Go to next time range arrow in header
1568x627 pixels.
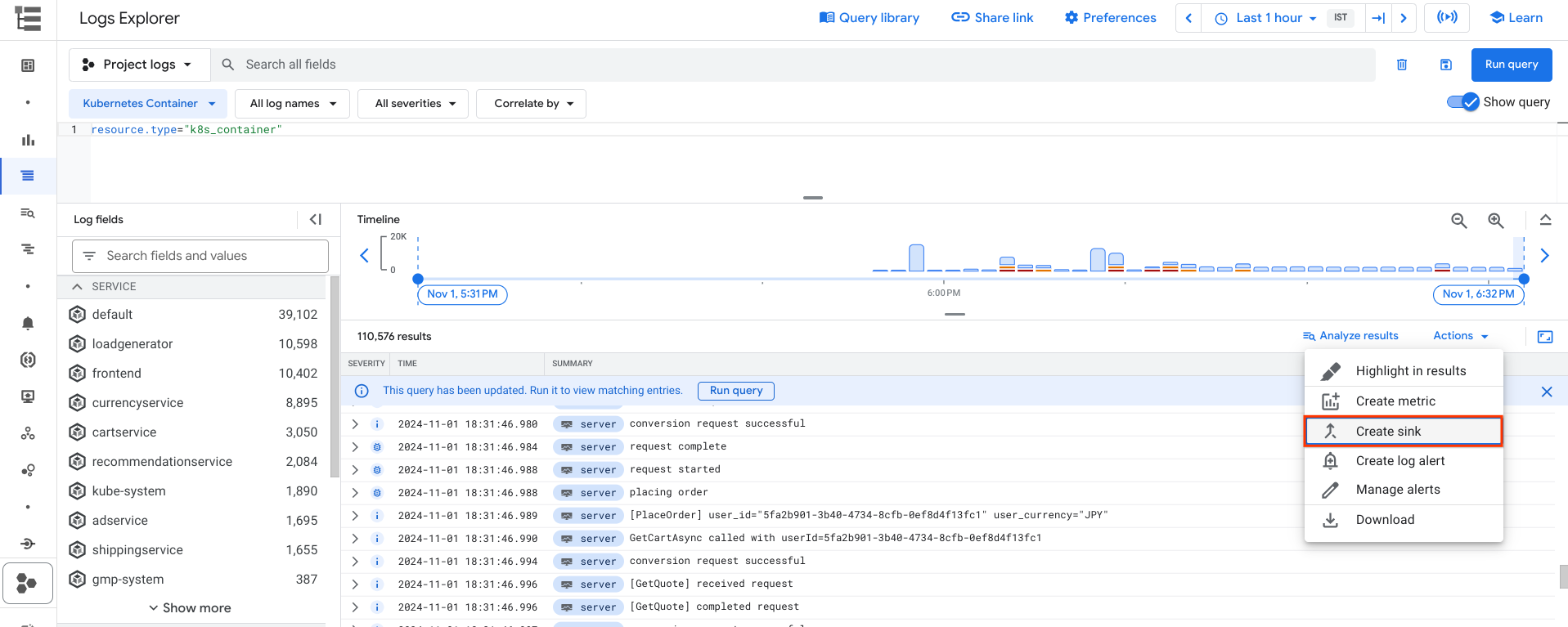(x=1404, y=18)
